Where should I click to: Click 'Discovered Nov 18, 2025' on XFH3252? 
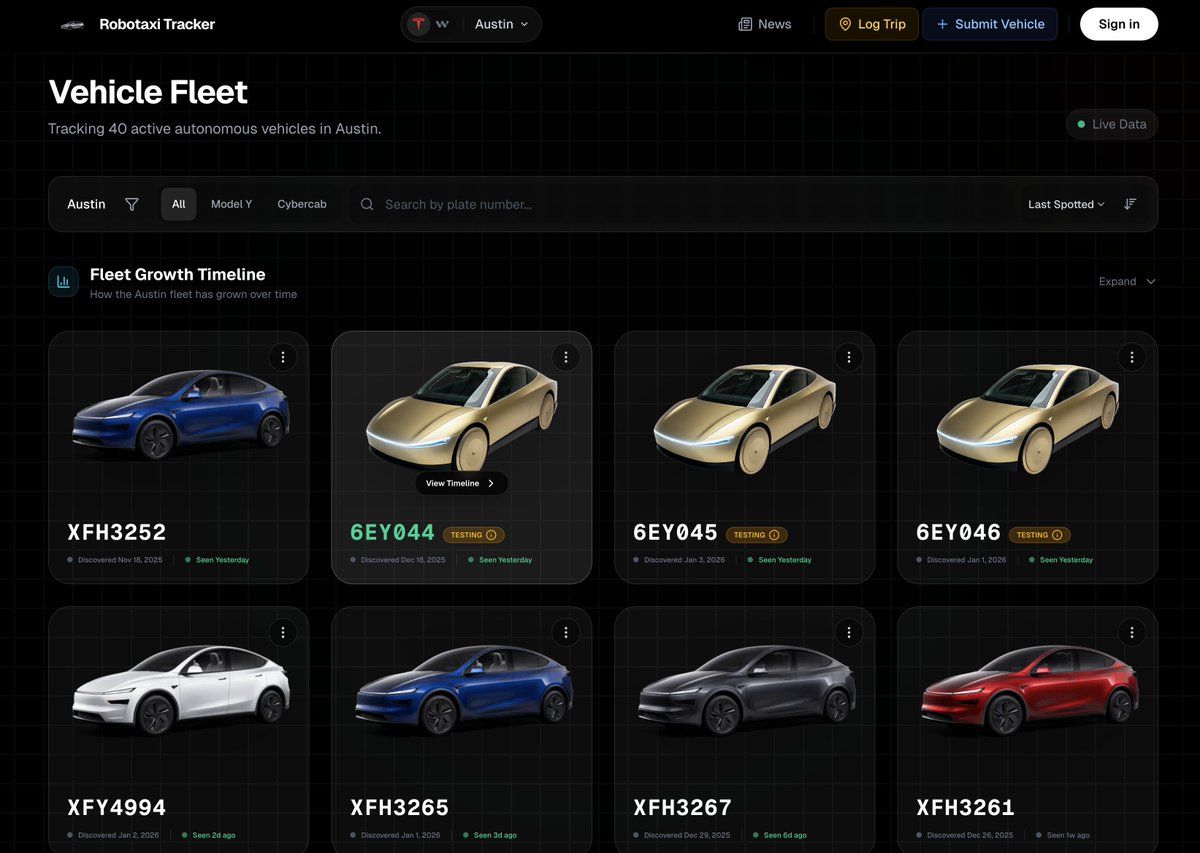pyautogui.click(x=120, y=560)
